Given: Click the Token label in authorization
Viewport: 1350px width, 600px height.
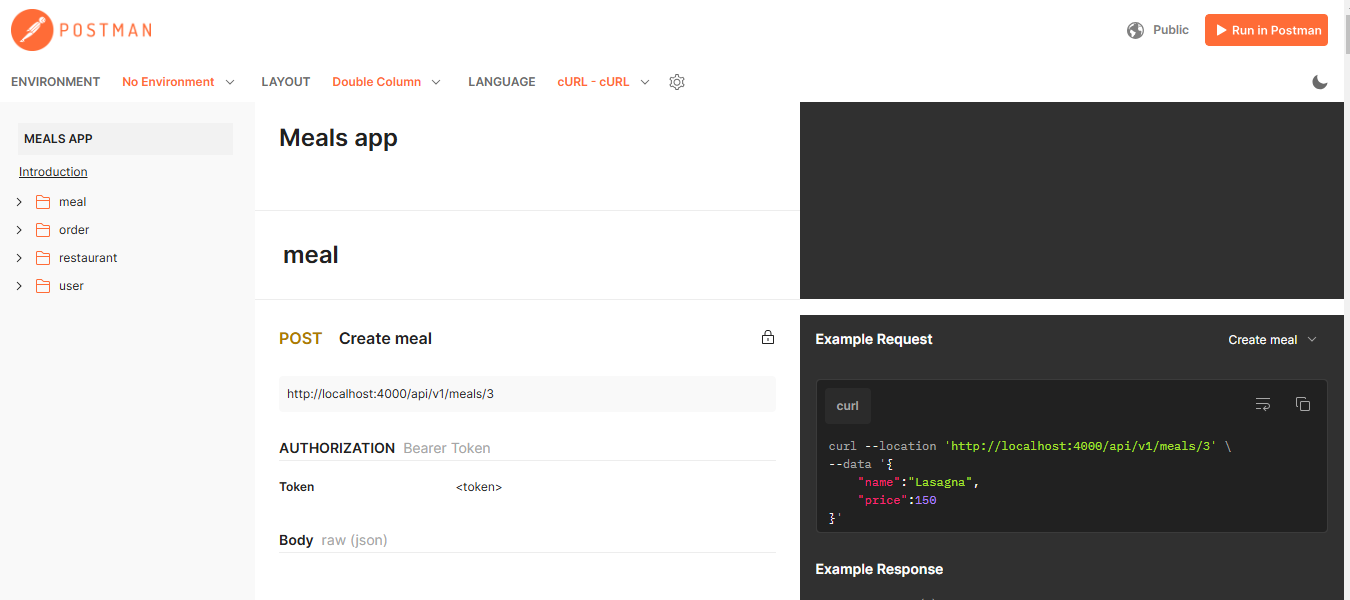Looking at the screenshot, I should (297, 487).
